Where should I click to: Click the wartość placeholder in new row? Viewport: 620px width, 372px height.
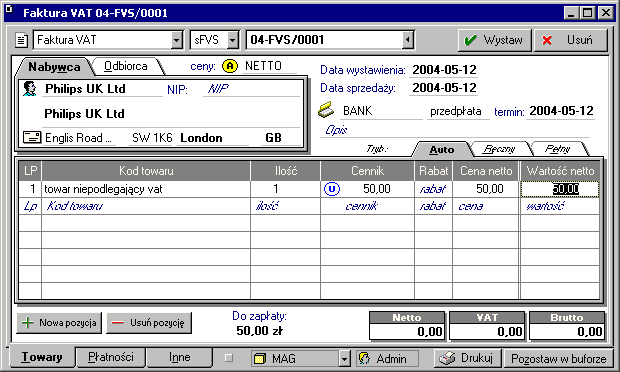[x=560, y=206]
